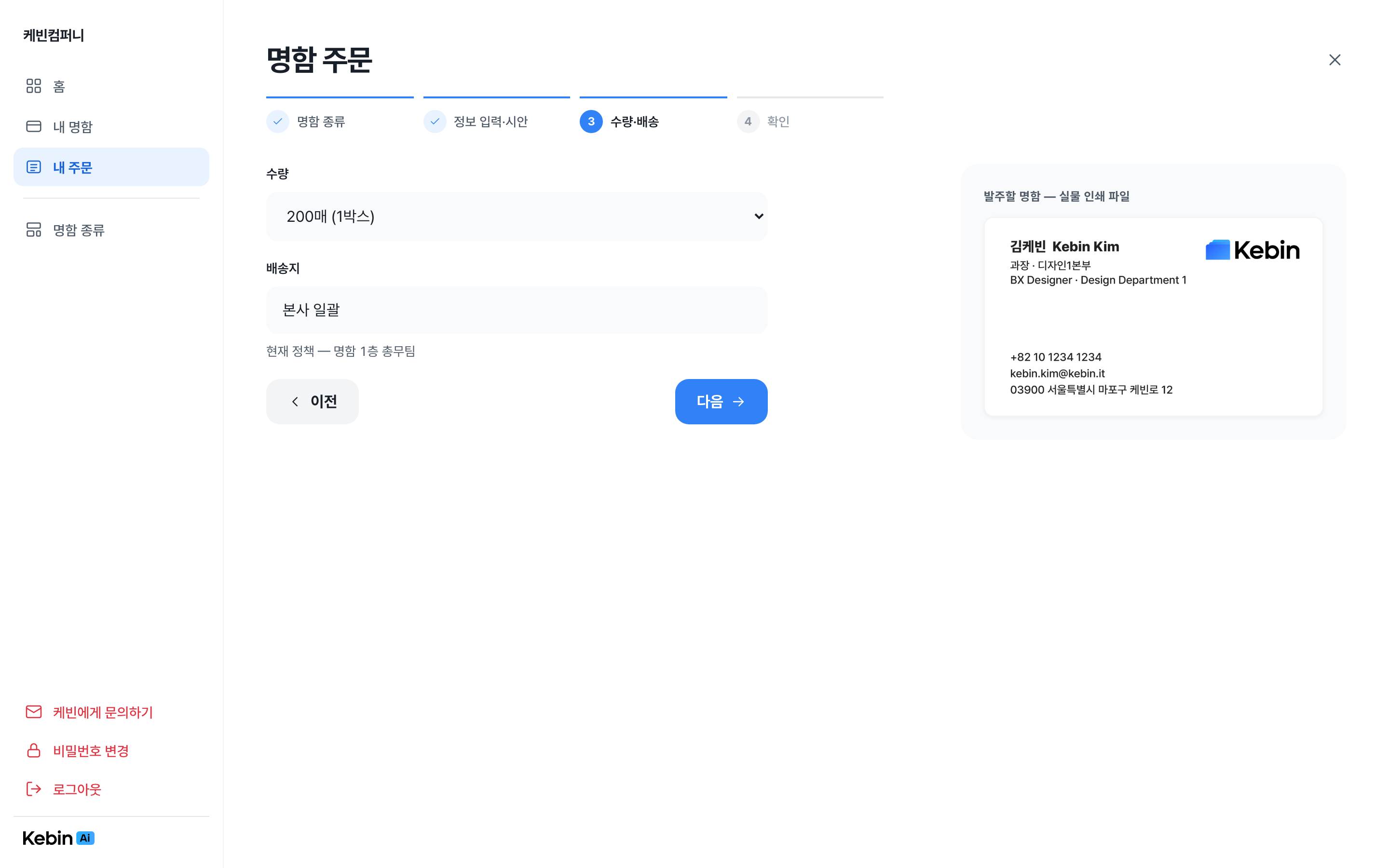Click the email kebin.kim@kebin.it on card
Screen dimensions: 1389x868
click(x=1057, y=373)
